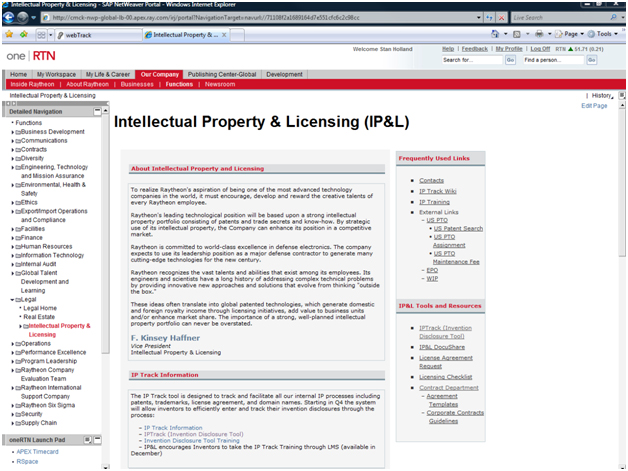Click the Feedback link
628x471 pixels.
coord(475,49)
